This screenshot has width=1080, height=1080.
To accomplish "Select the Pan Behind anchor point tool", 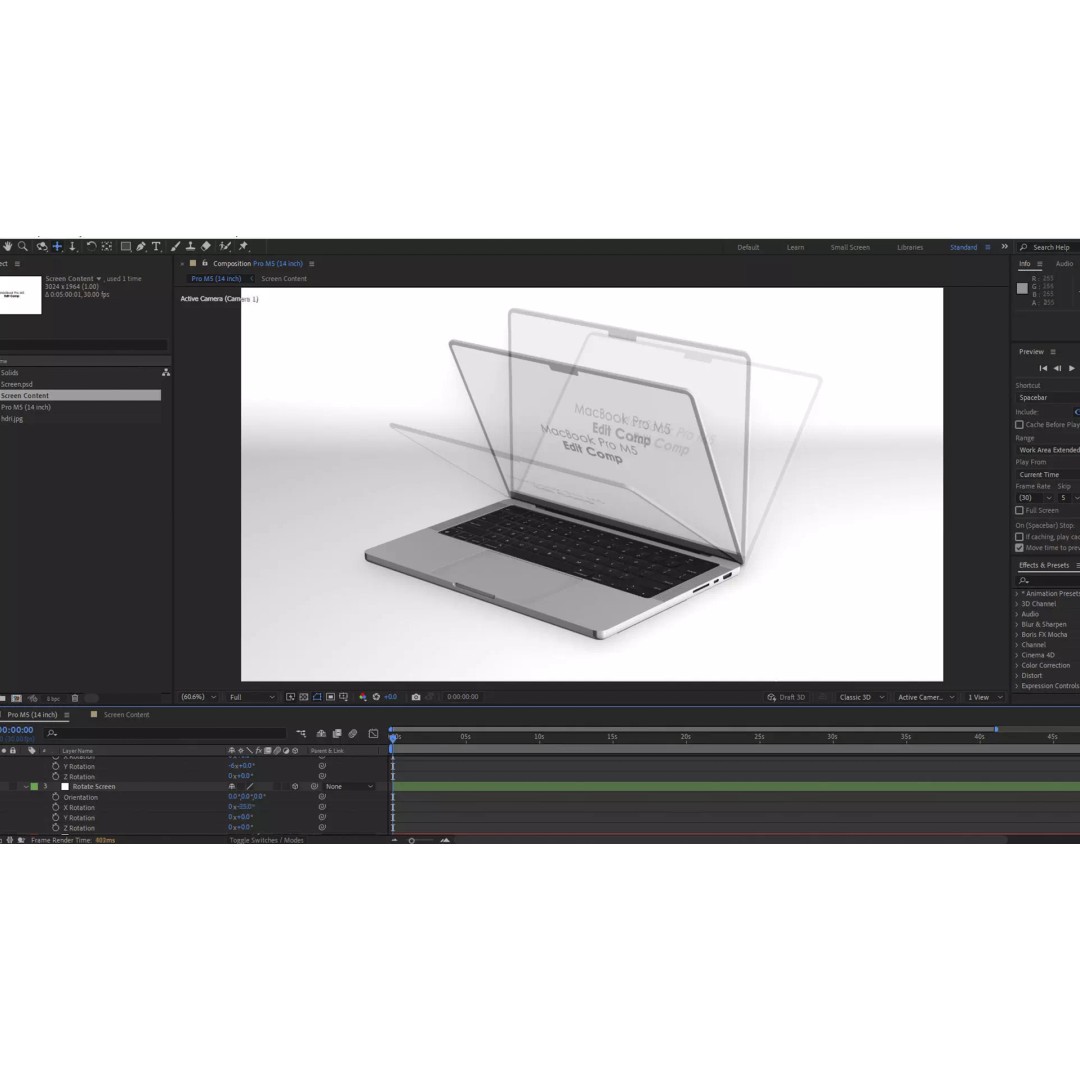I will (107, 247).
